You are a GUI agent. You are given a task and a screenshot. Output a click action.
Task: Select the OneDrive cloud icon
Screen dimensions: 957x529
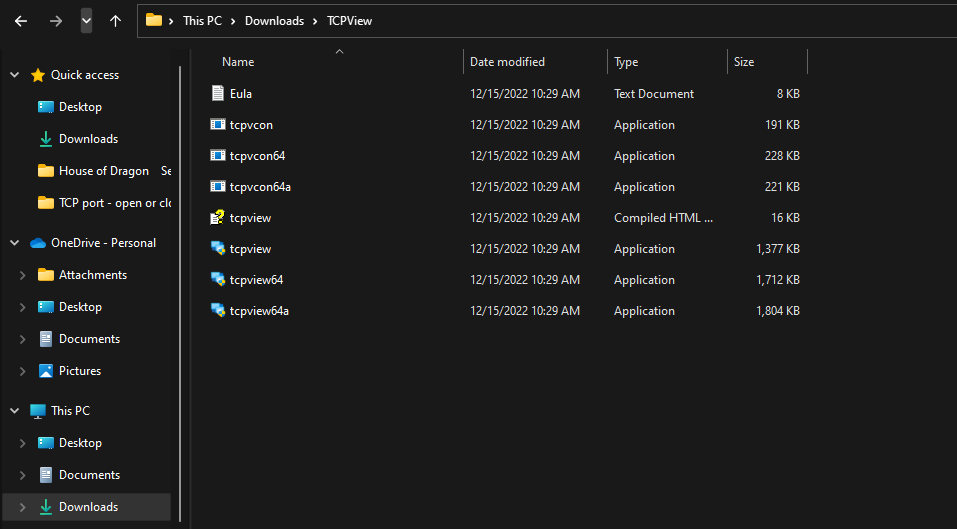tap(38, 243)
